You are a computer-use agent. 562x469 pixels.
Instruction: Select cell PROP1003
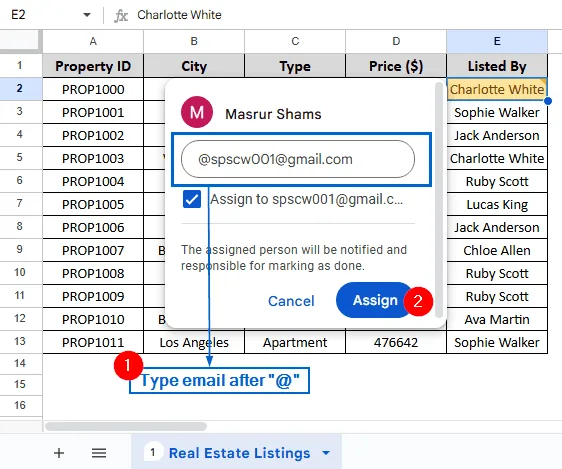(93, 158)
